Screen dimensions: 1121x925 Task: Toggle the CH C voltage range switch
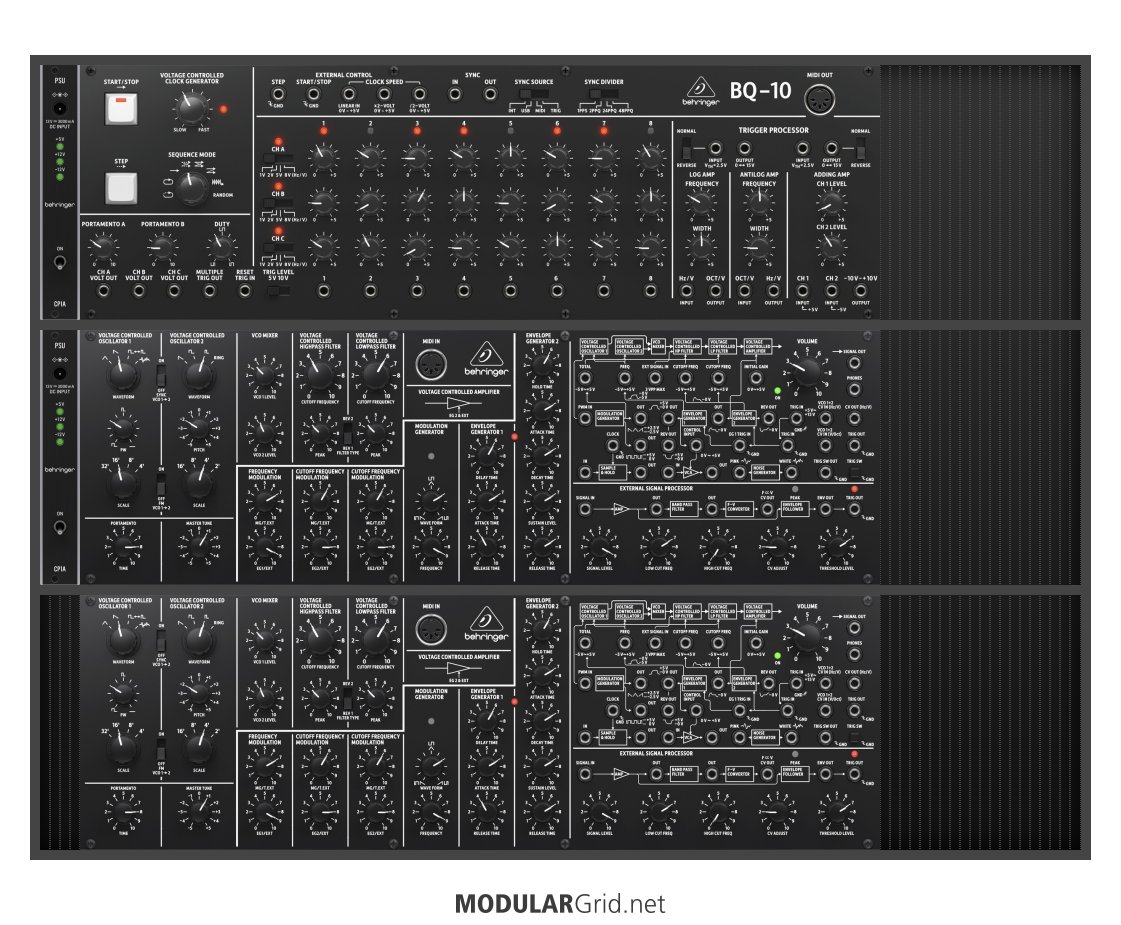[278, 249]
